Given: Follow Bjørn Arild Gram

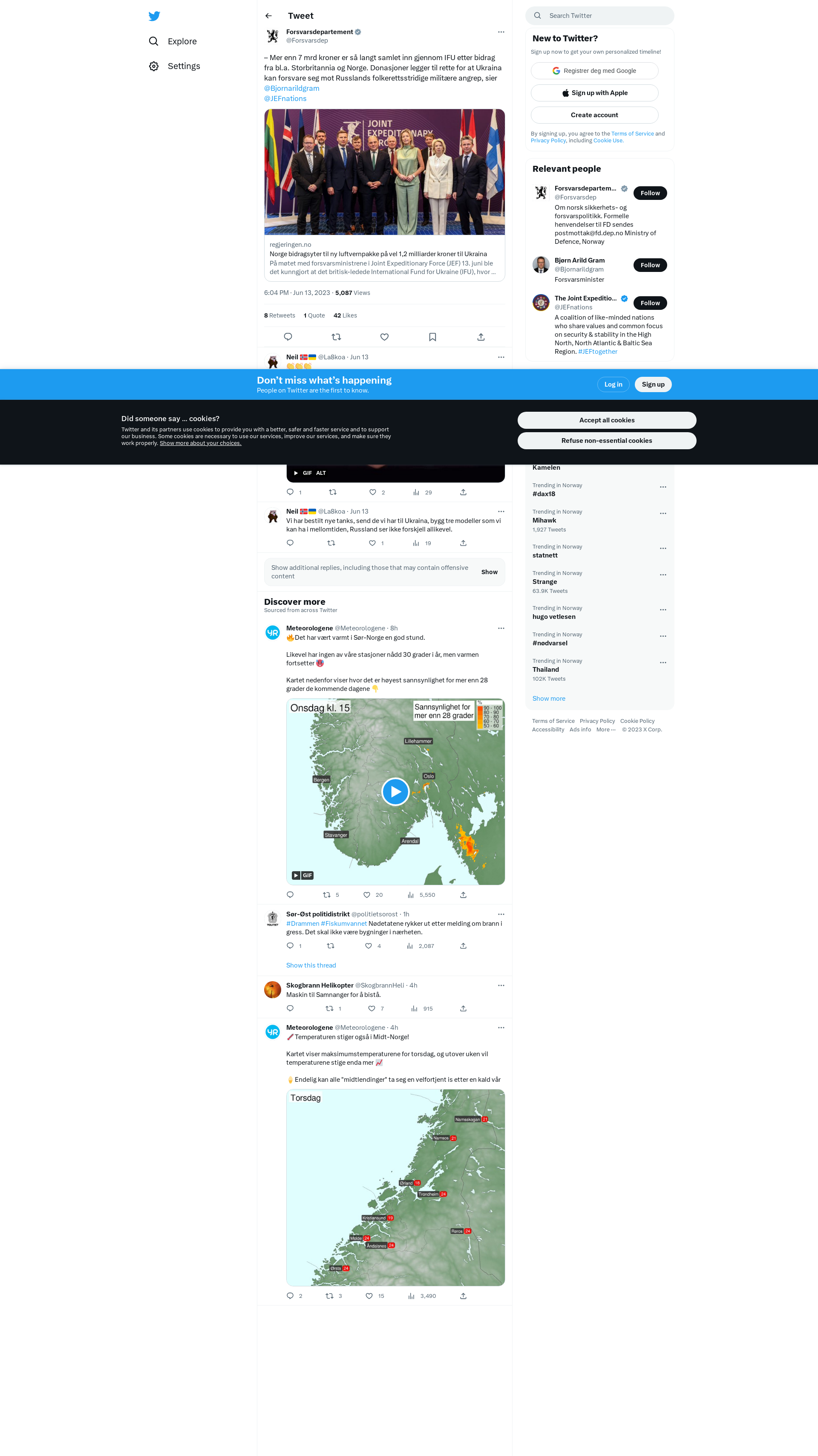Looking at the screenshot, I should click(650, 265).
